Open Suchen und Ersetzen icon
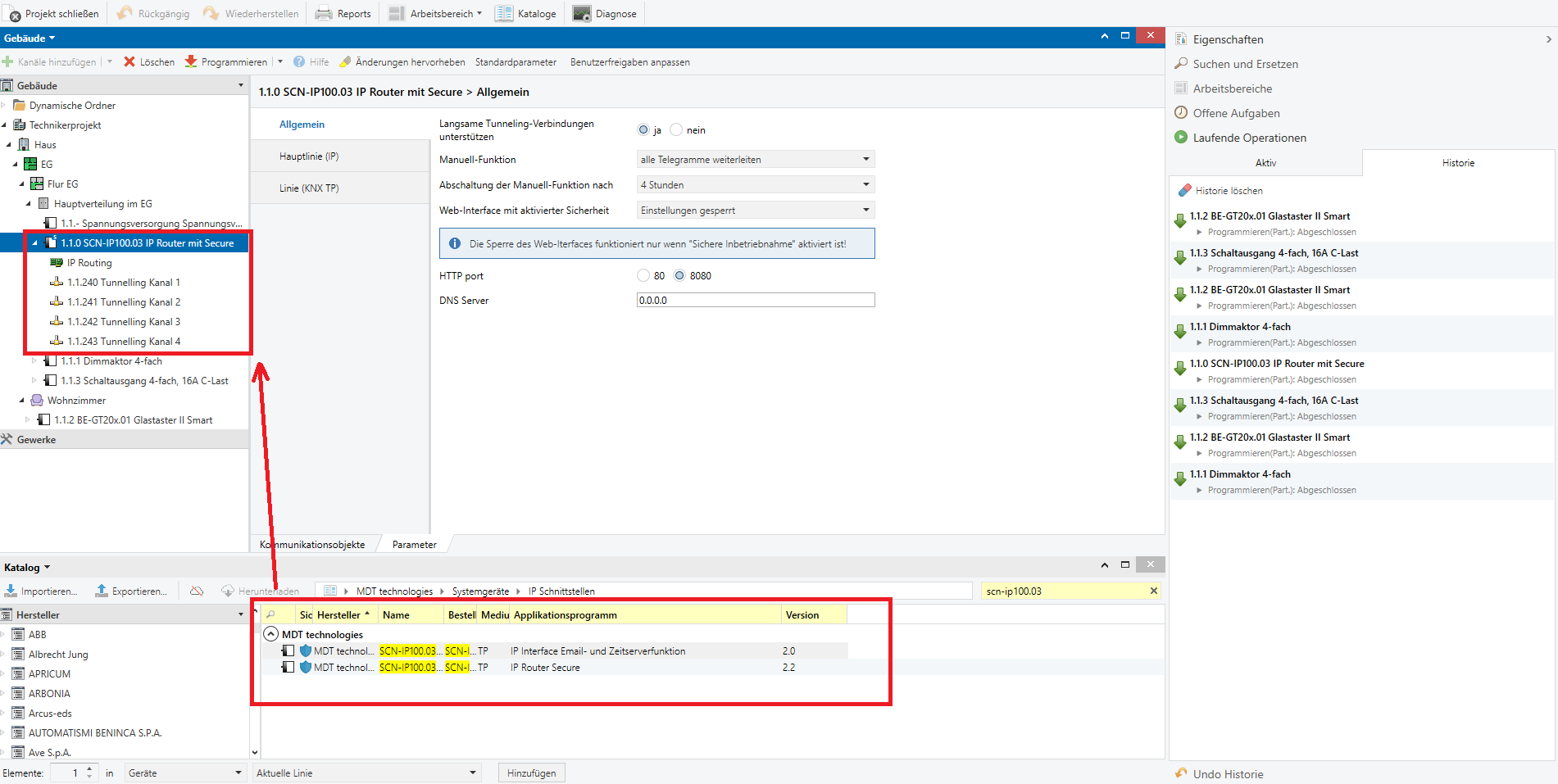Image resolution: width=1558 pixels, height=784 pixels. click(1181, 63)
